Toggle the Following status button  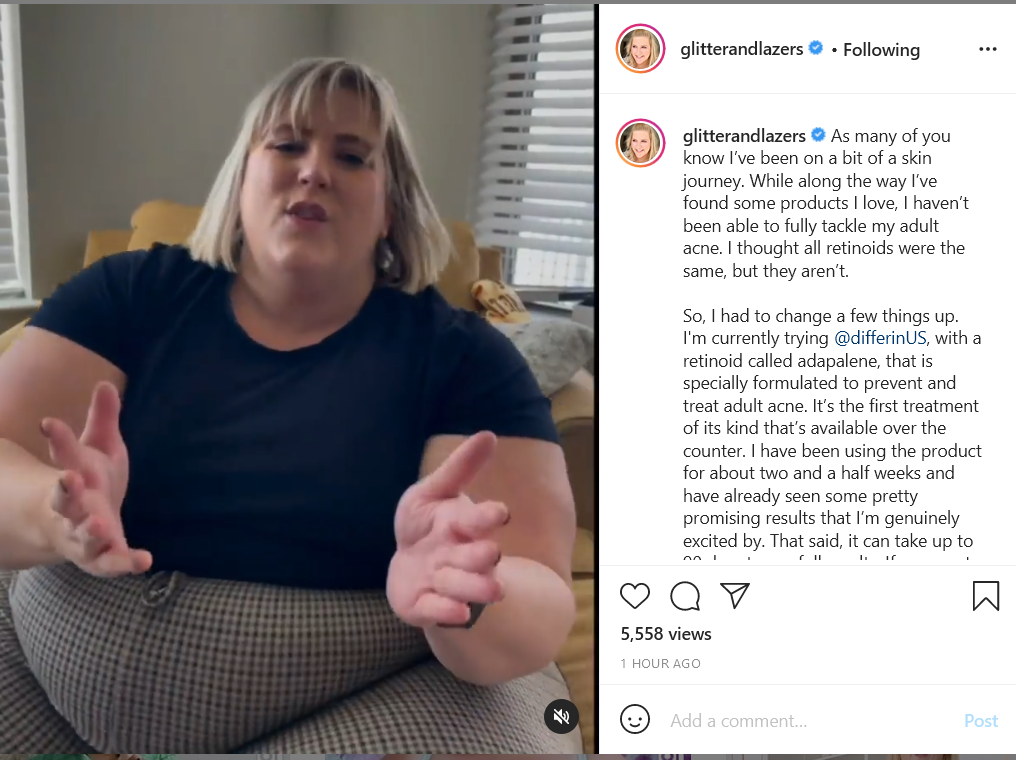881,50
